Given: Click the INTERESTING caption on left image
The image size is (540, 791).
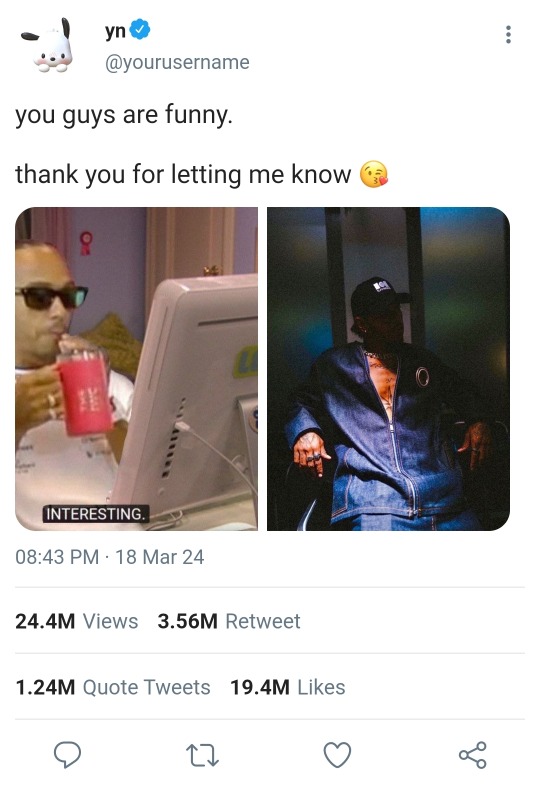Looking at the screenshot, I should pos(95,514).
